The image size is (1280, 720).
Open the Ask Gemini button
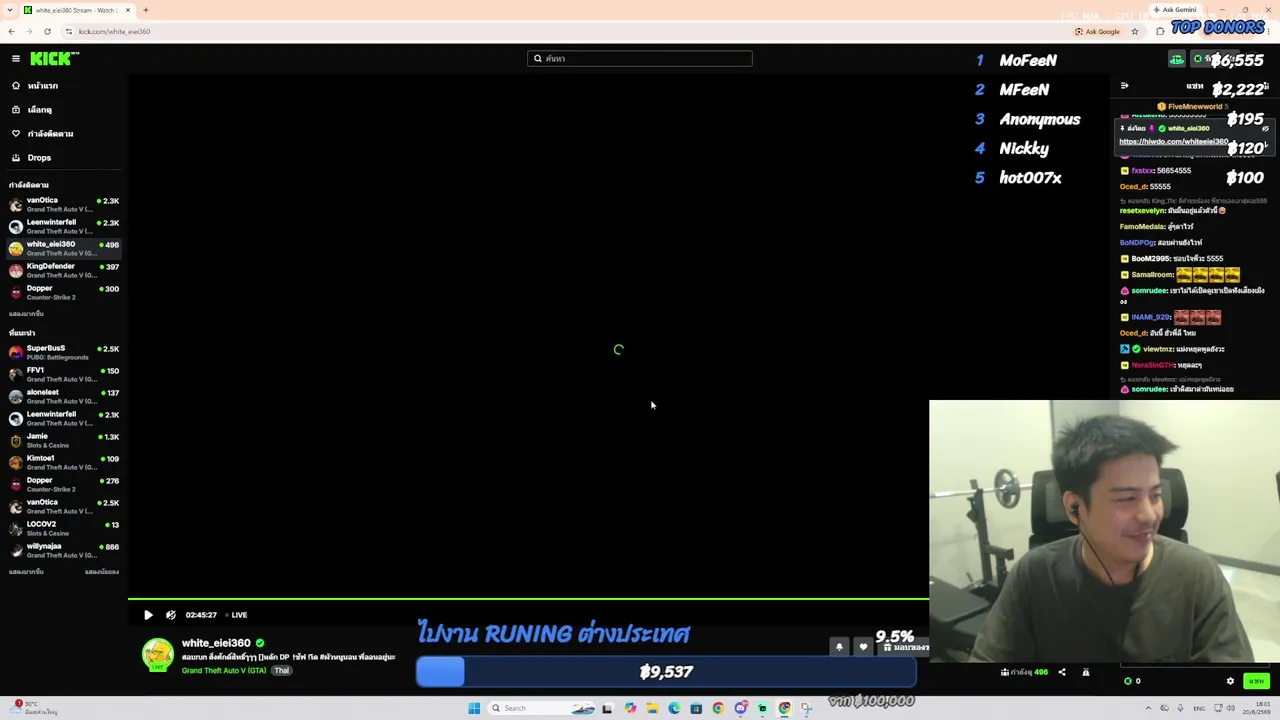(x=1175, y=10)
